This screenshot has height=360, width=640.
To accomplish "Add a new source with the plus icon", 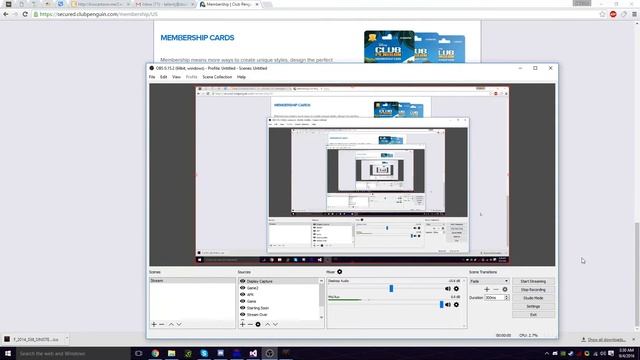I will (242, 324).
